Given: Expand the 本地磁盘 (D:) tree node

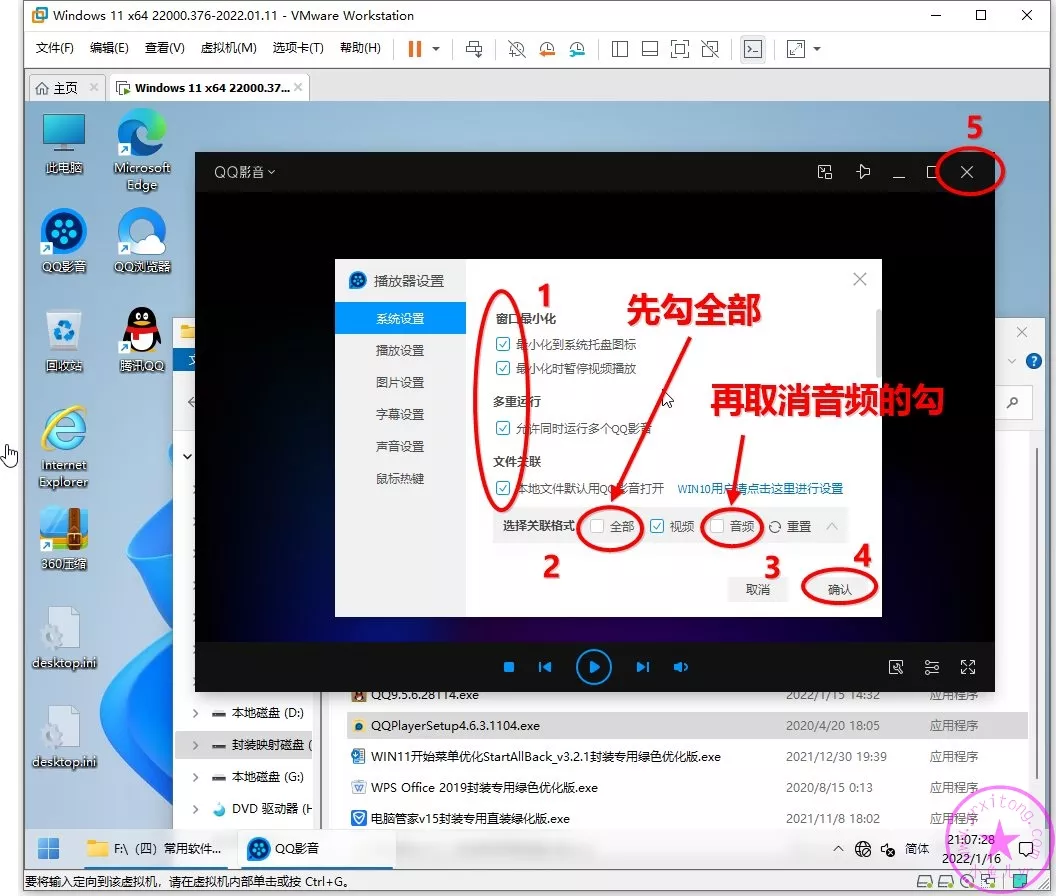Looking at the screenshot, I should [x=195, y=714].
